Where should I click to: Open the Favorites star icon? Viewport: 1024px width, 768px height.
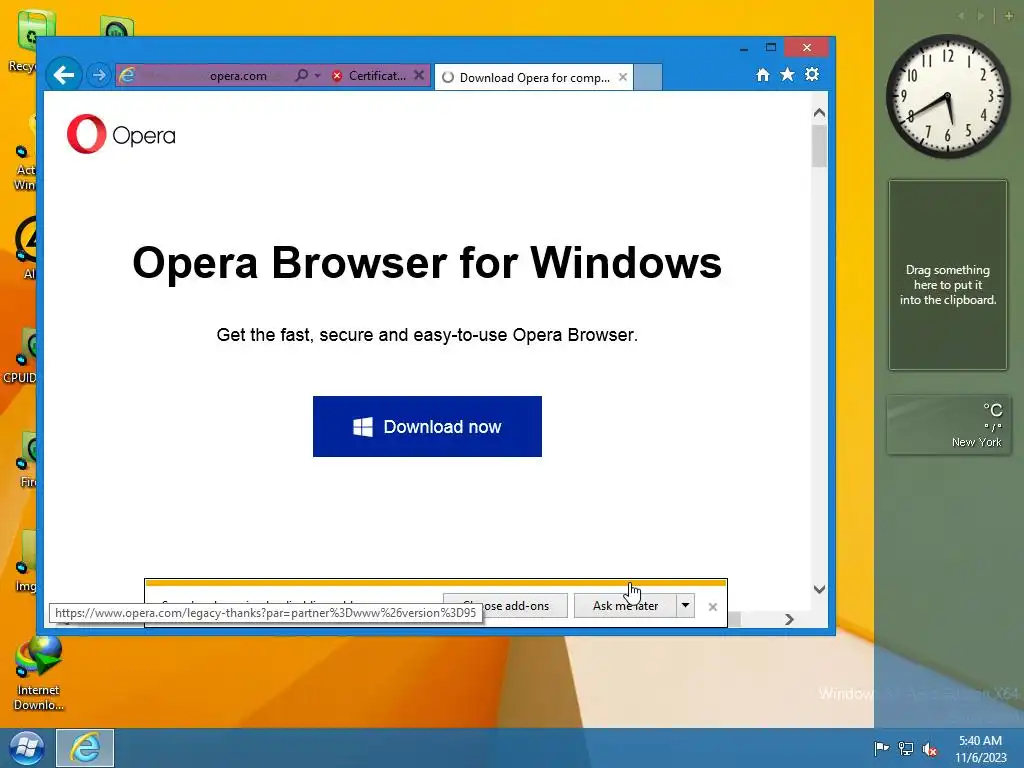788,74
